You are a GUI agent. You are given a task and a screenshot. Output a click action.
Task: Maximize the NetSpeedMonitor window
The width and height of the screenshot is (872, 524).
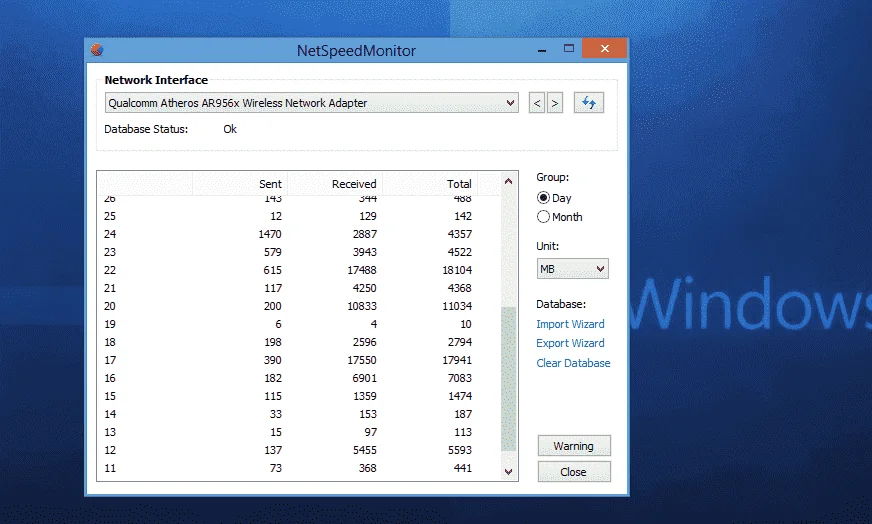[x=568, y=49]
